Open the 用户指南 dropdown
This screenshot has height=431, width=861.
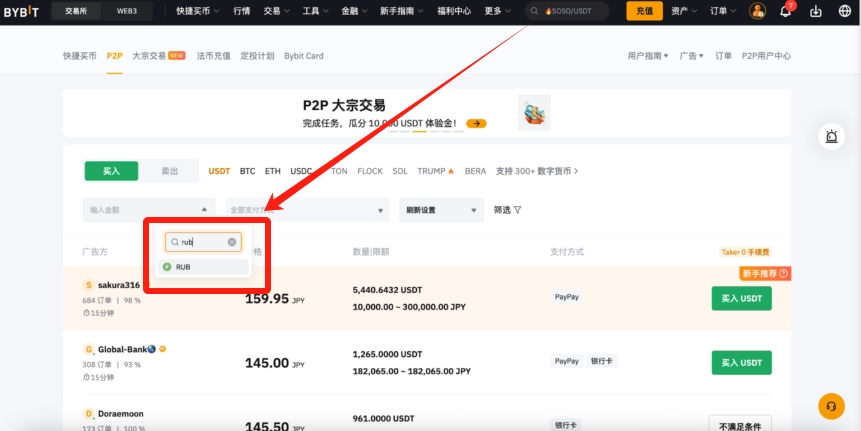pos(648,56)
